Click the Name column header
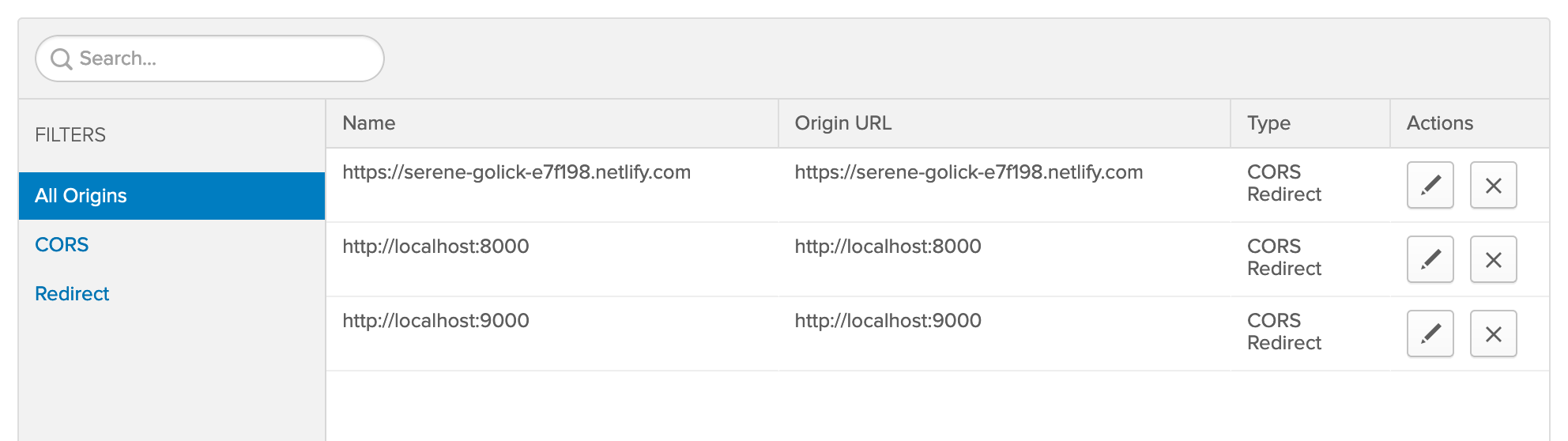This screenshot has height=441, width=1568. point(369,123)
